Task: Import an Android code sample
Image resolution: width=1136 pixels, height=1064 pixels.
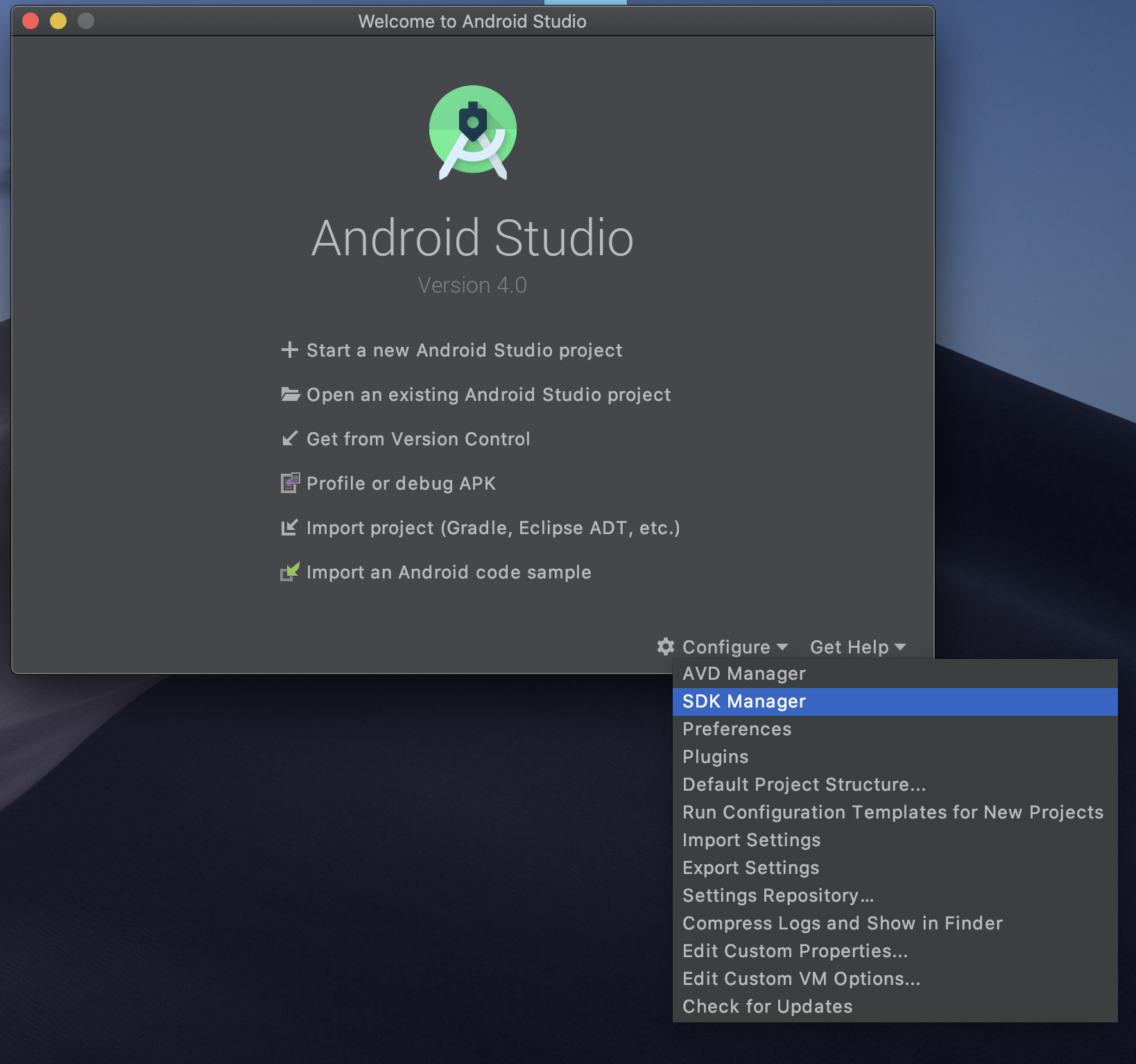Action: [x=449, y=572]
